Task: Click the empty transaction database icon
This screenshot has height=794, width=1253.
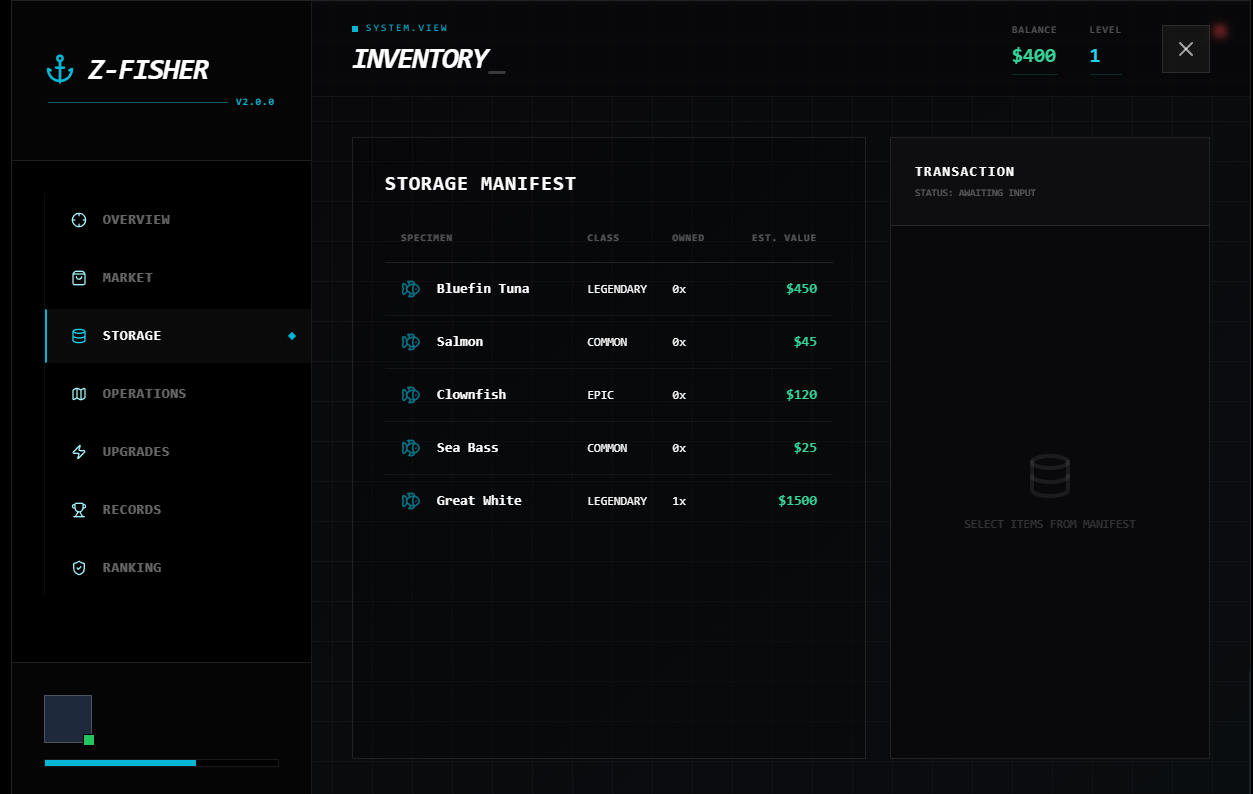Action: click(x=1050, y=476)
